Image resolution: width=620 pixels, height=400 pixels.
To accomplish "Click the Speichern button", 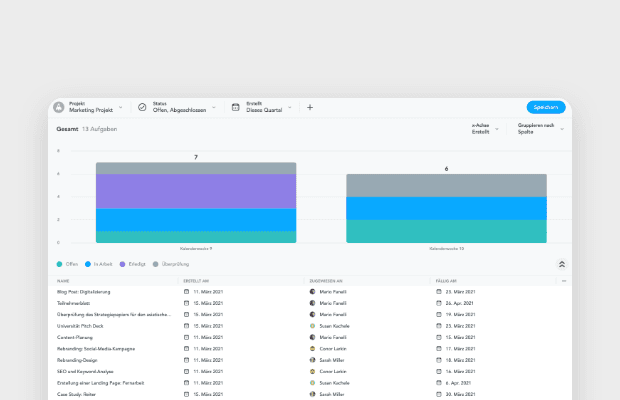I will coord(546,107).
